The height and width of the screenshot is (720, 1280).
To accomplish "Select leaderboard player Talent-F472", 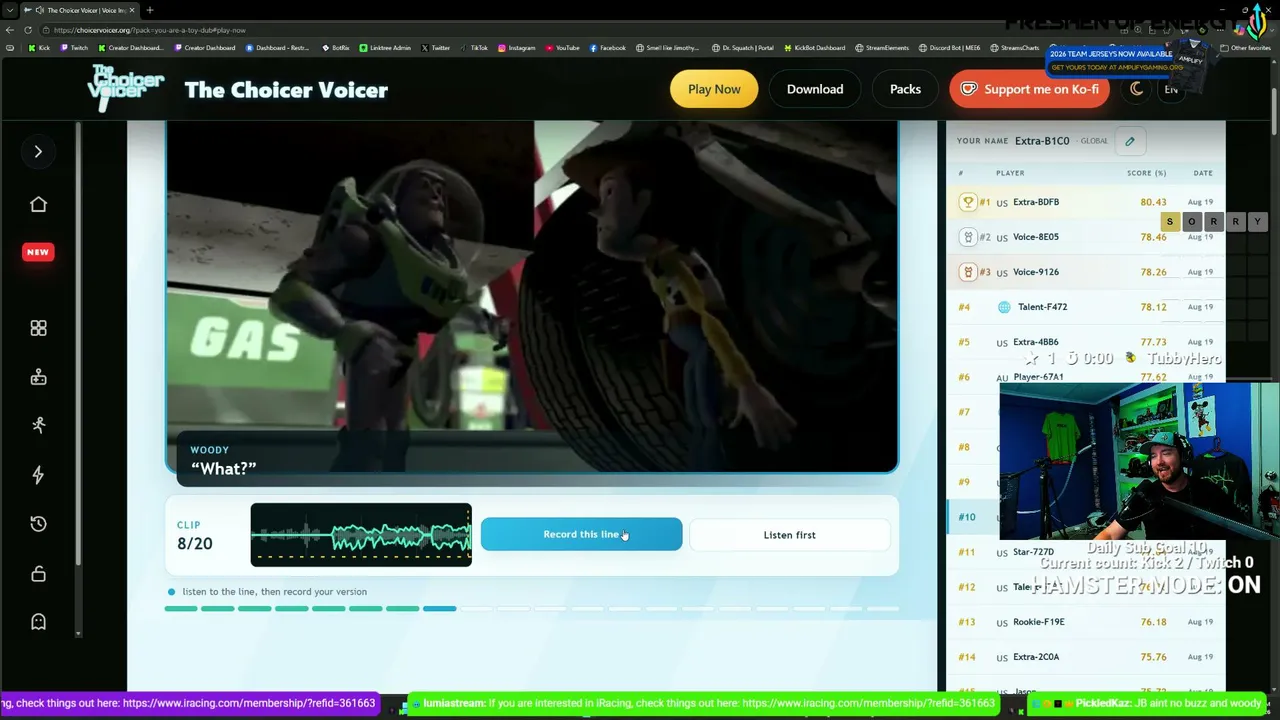I will tap(1042, 307).
